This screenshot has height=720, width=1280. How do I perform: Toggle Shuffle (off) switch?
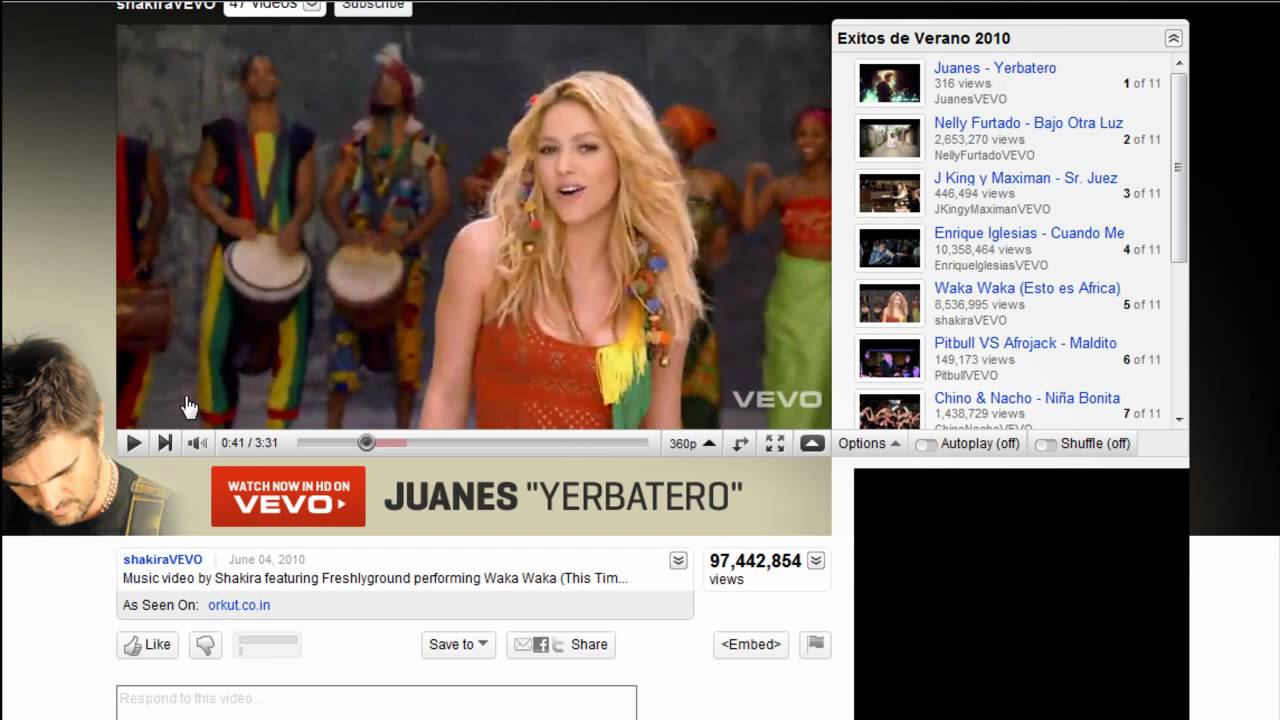[x=1083, y=443]
